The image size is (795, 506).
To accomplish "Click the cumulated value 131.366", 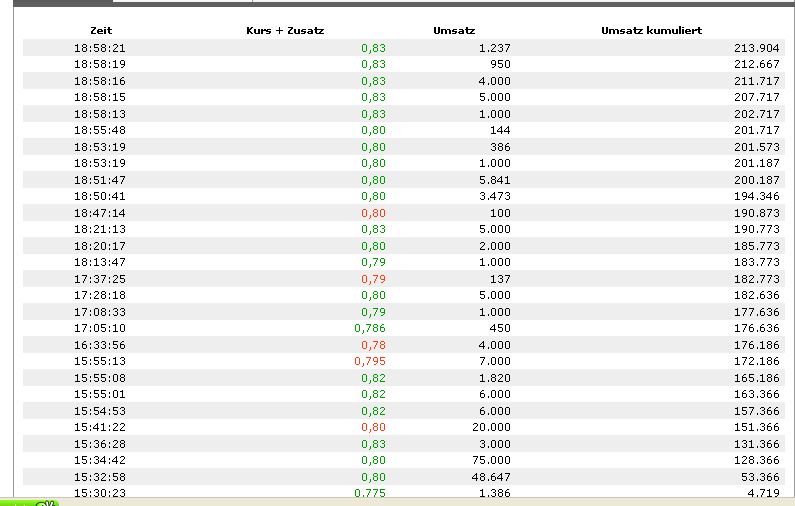I will coord(756,443).
